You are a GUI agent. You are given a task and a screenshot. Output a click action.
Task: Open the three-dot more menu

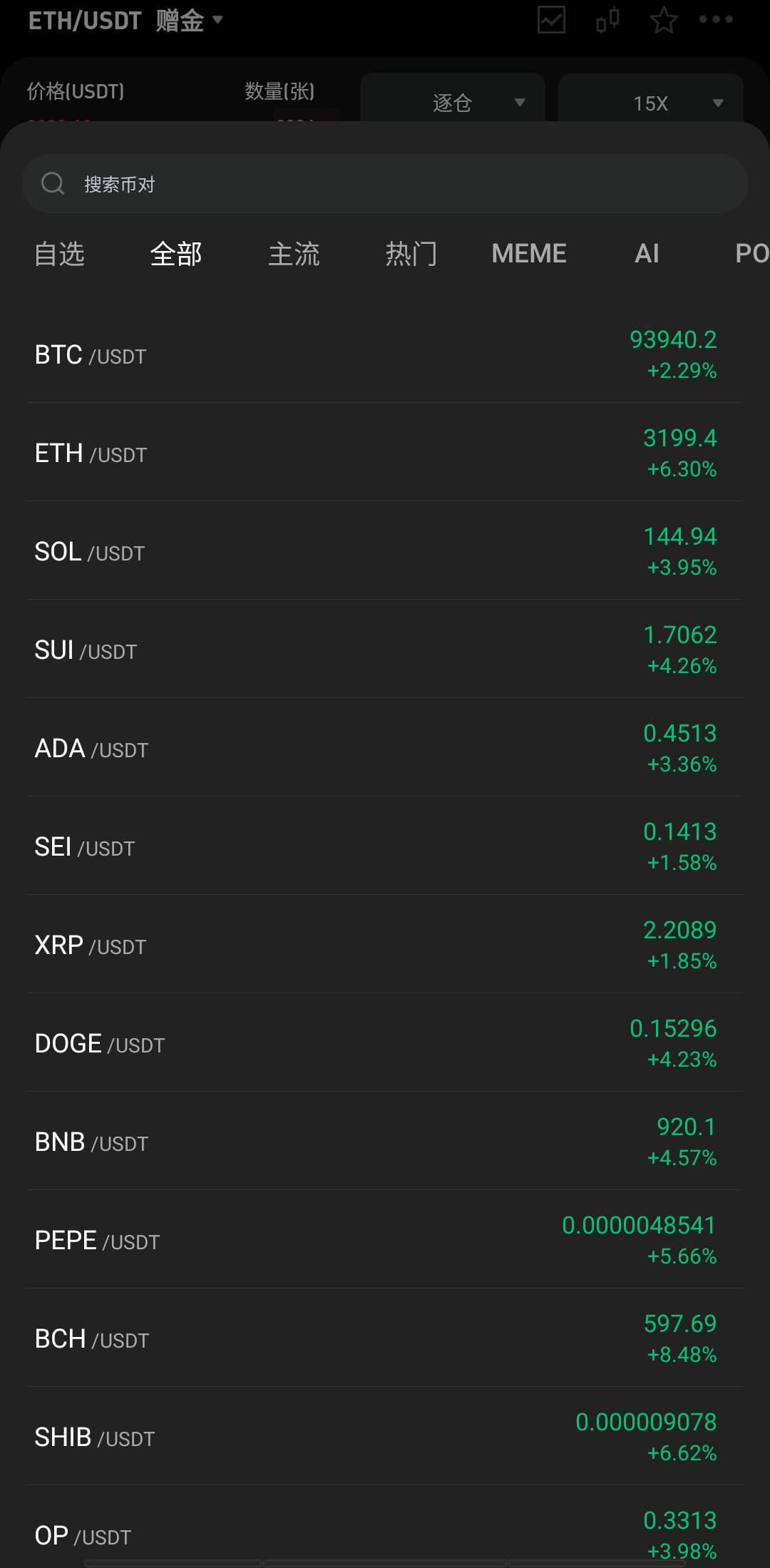pos(716,20)
